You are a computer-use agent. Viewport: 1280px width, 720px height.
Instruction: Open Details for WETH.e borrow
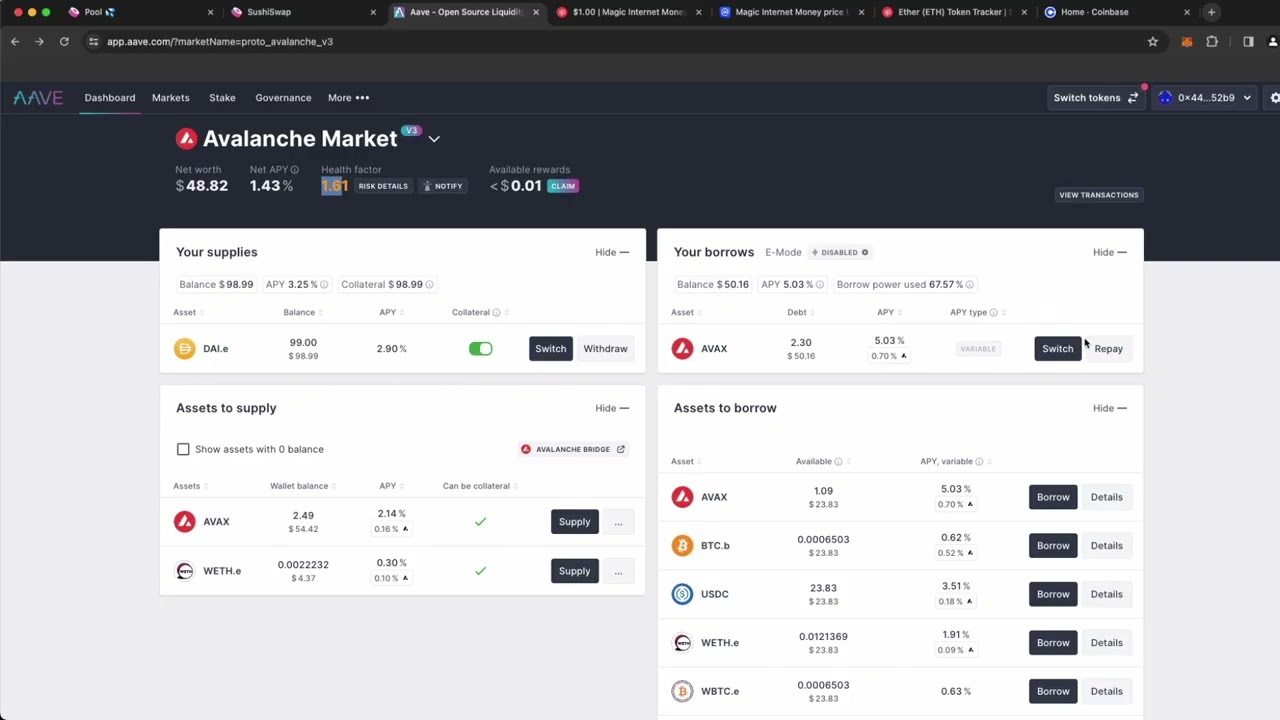click(x=1106, y=643)
